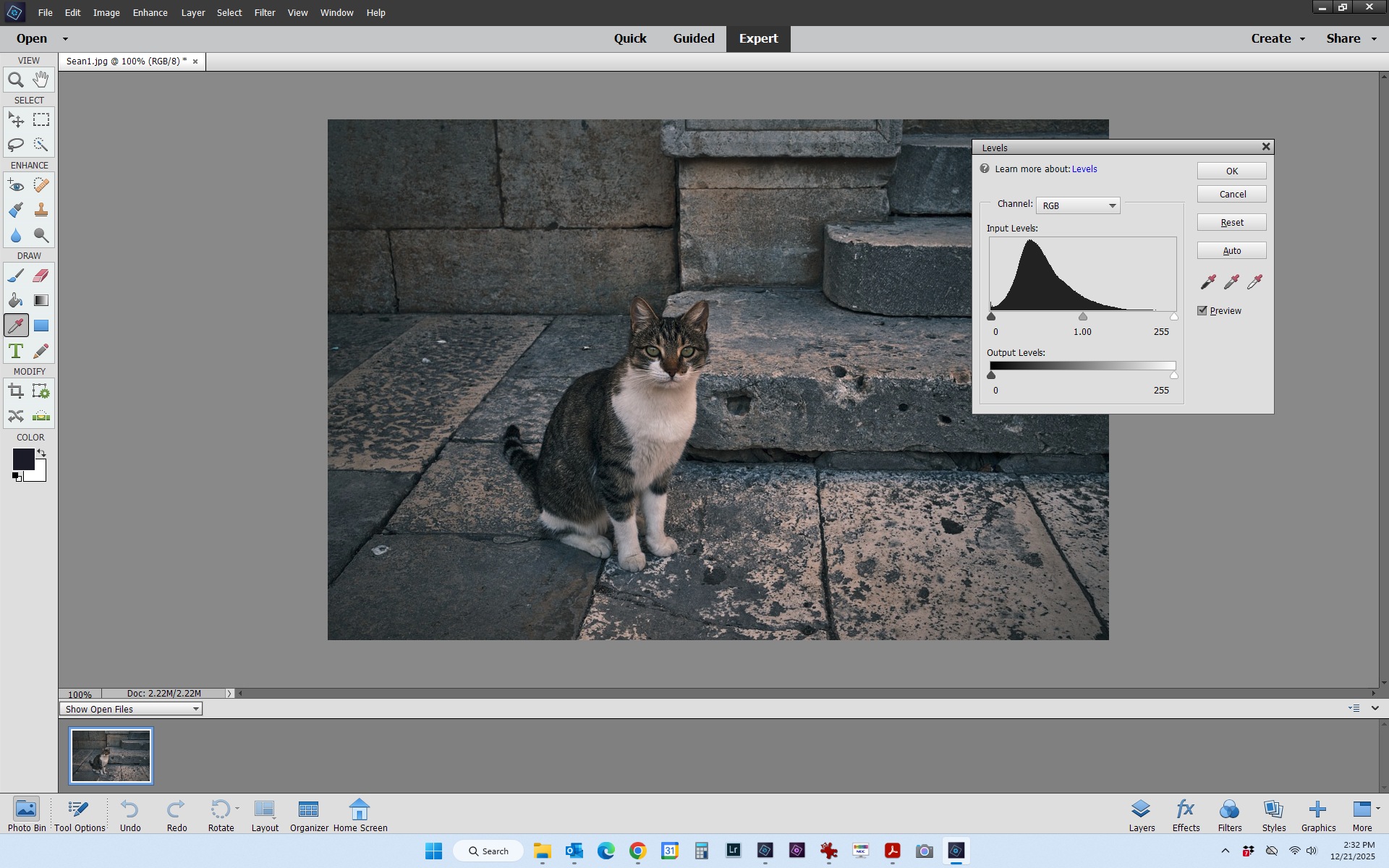Click the Auto button in Levels
Image resolution: width=1389 pixels, height=868 pixels.
click(x=1231, y=251)
